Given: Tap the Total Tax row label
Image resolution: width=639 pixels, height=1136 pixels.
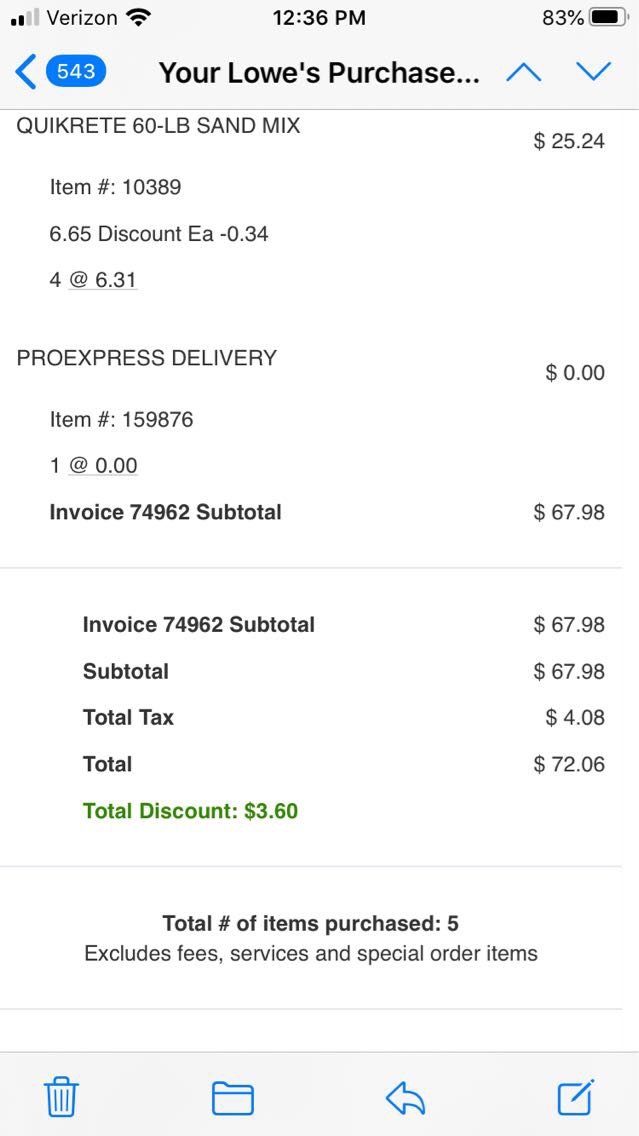Looking at the screenshot, I should [x=128, y=717].
